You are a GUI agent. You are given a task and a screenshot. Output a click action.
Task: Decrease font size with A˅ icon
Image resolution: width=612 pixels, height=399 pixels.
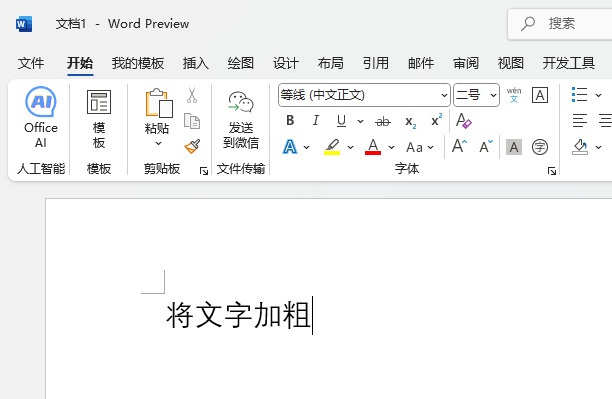[x=486, y=147]
